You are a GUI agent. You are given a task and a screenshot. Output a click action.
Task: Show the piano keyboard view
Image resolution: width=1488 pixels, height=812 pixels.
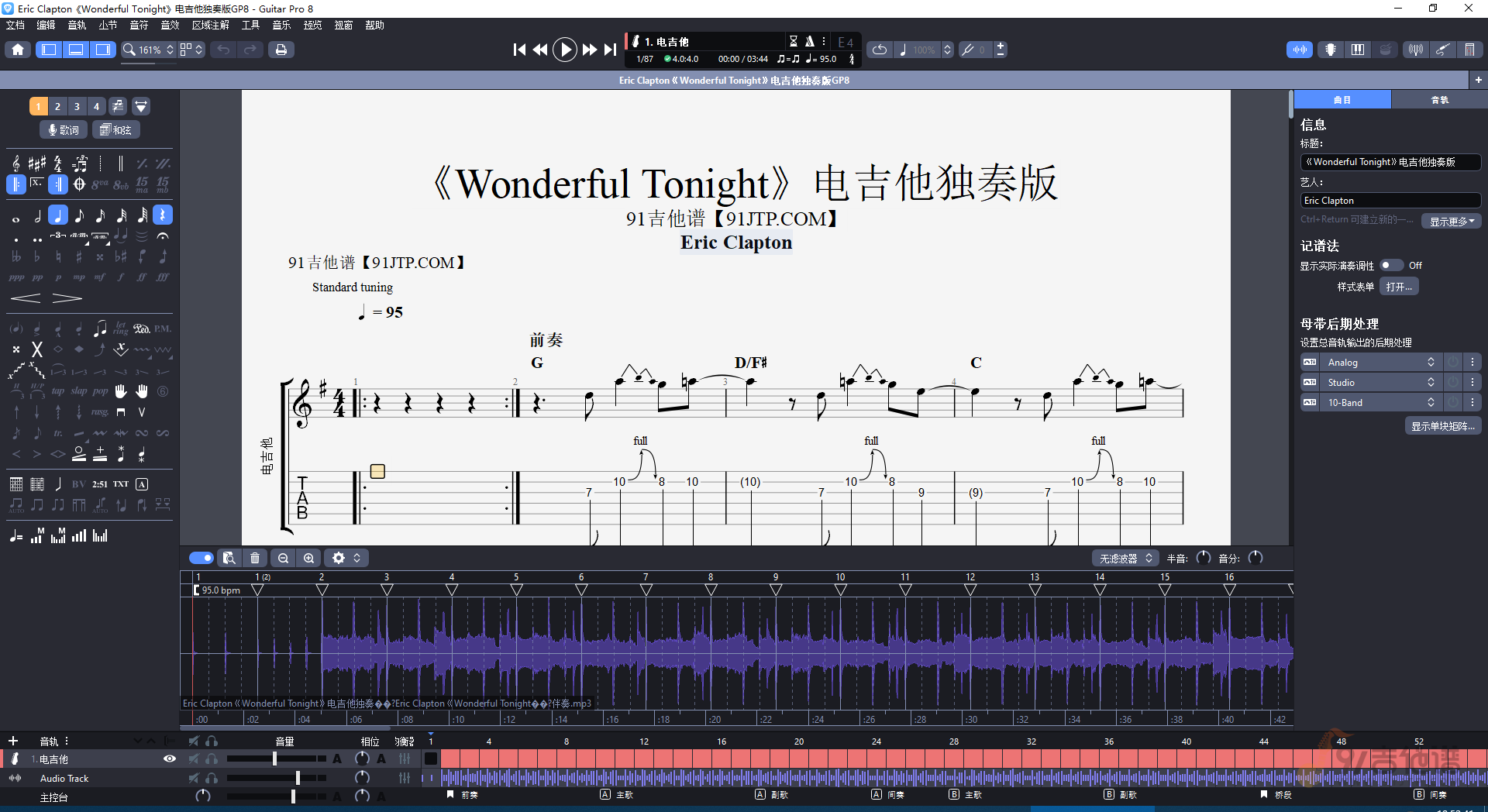click(1358, 50)
